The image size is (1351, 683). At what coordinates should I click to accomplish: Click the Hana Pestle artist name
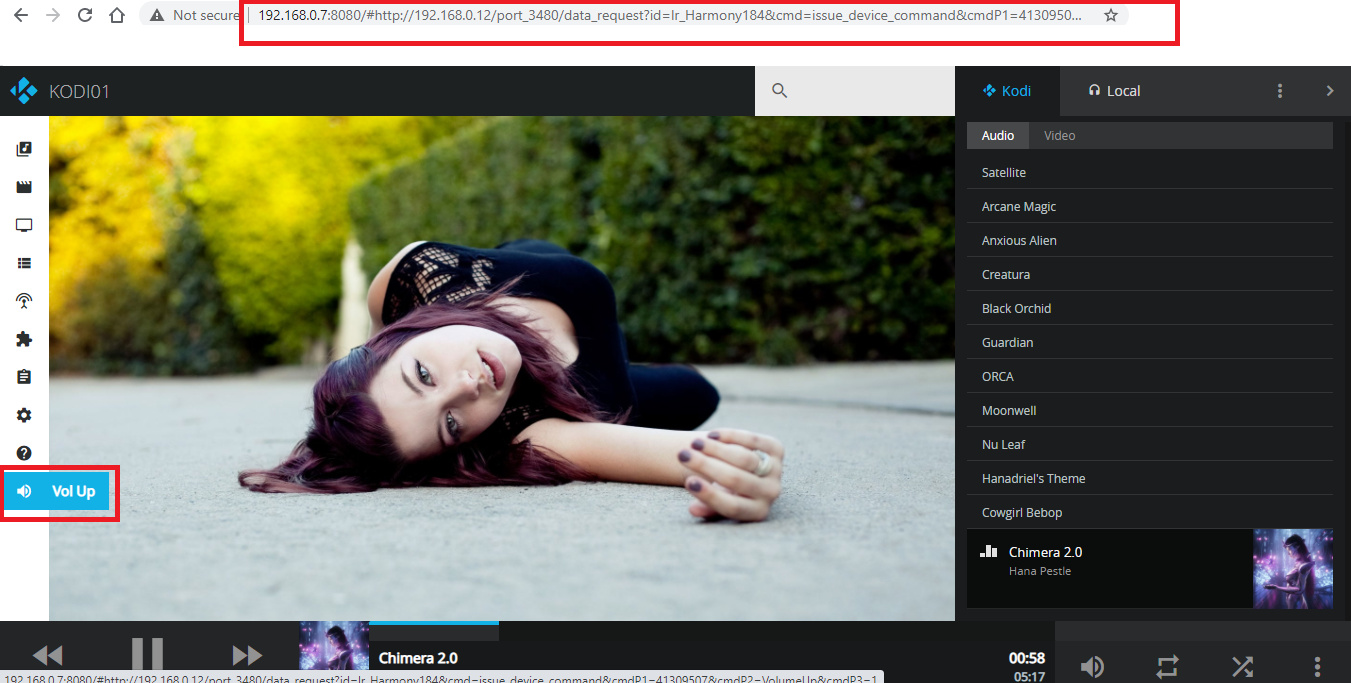click(x=1040, y=572)
